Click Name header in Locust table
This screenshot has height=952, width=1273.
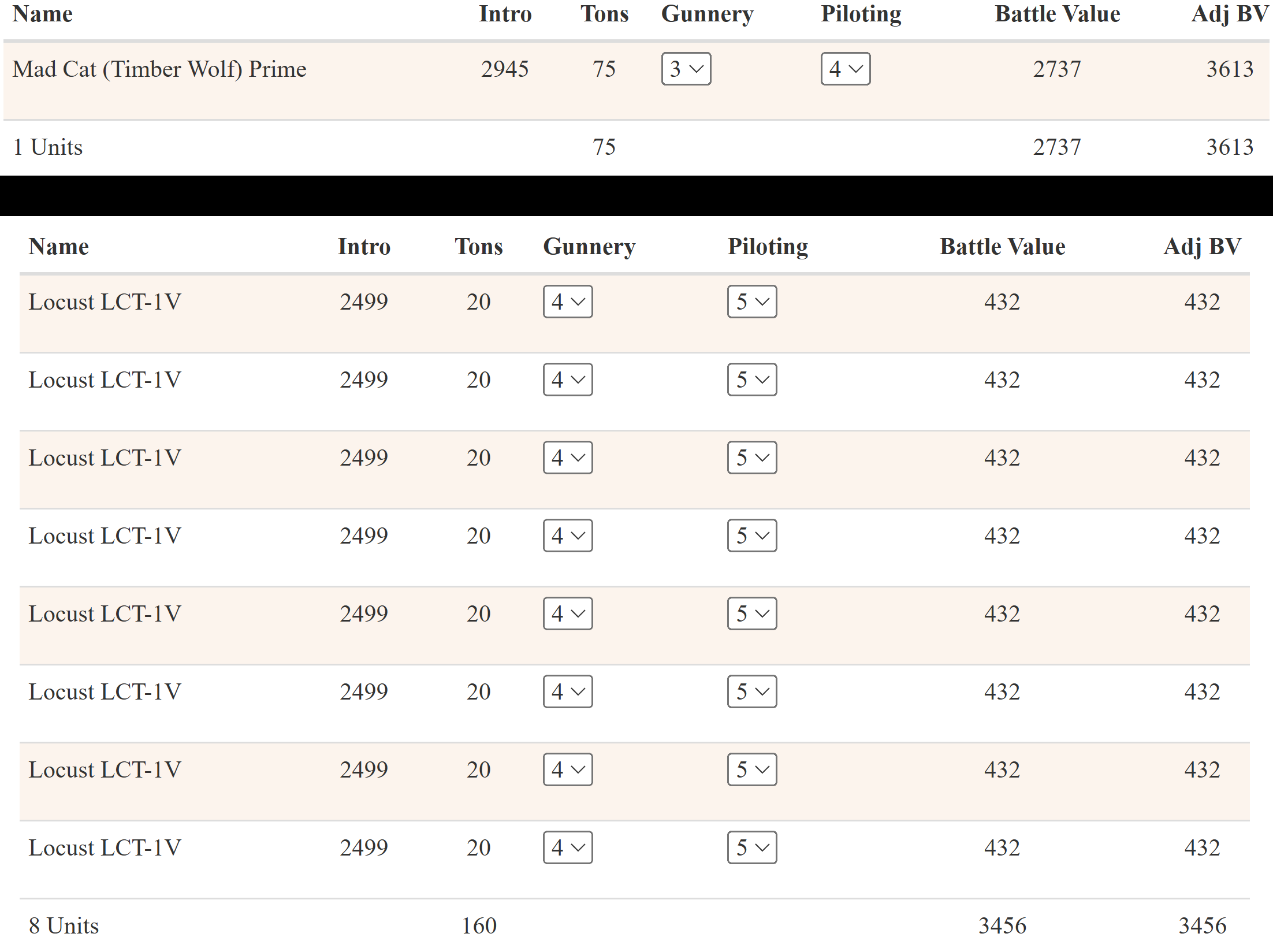pyautogui.click(x=59, y=247)
